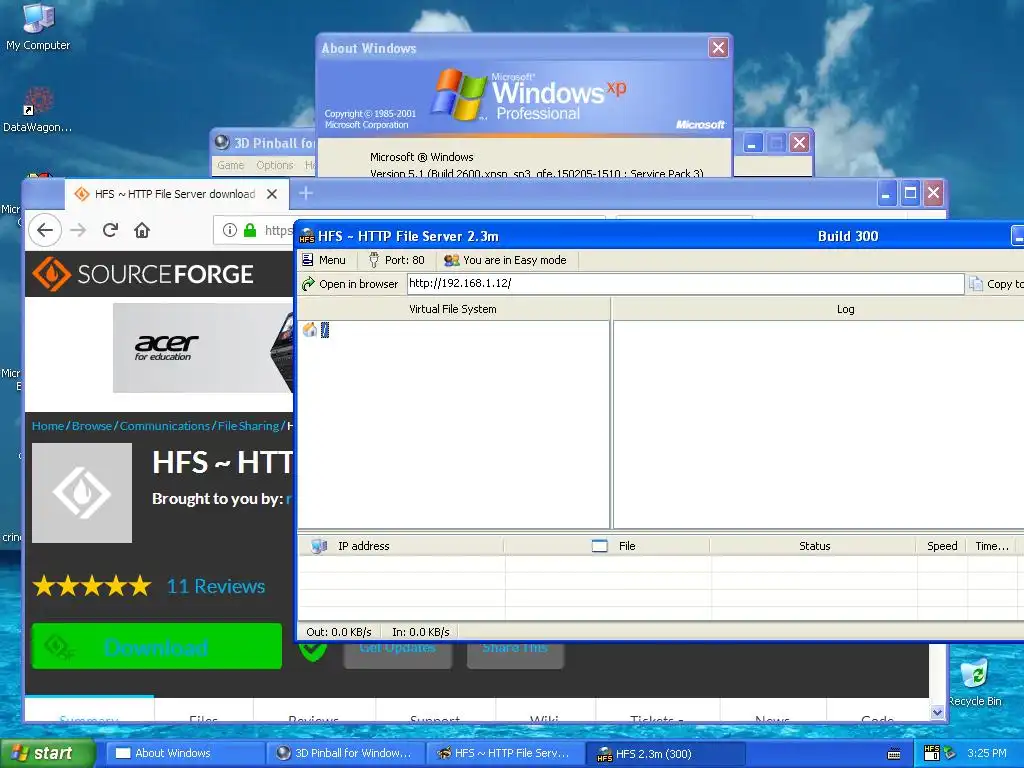Viewport: 1024px width, 768px height.
Task: Select the HFS ~ HTTP File Server download tab
Action: [175, 194]
